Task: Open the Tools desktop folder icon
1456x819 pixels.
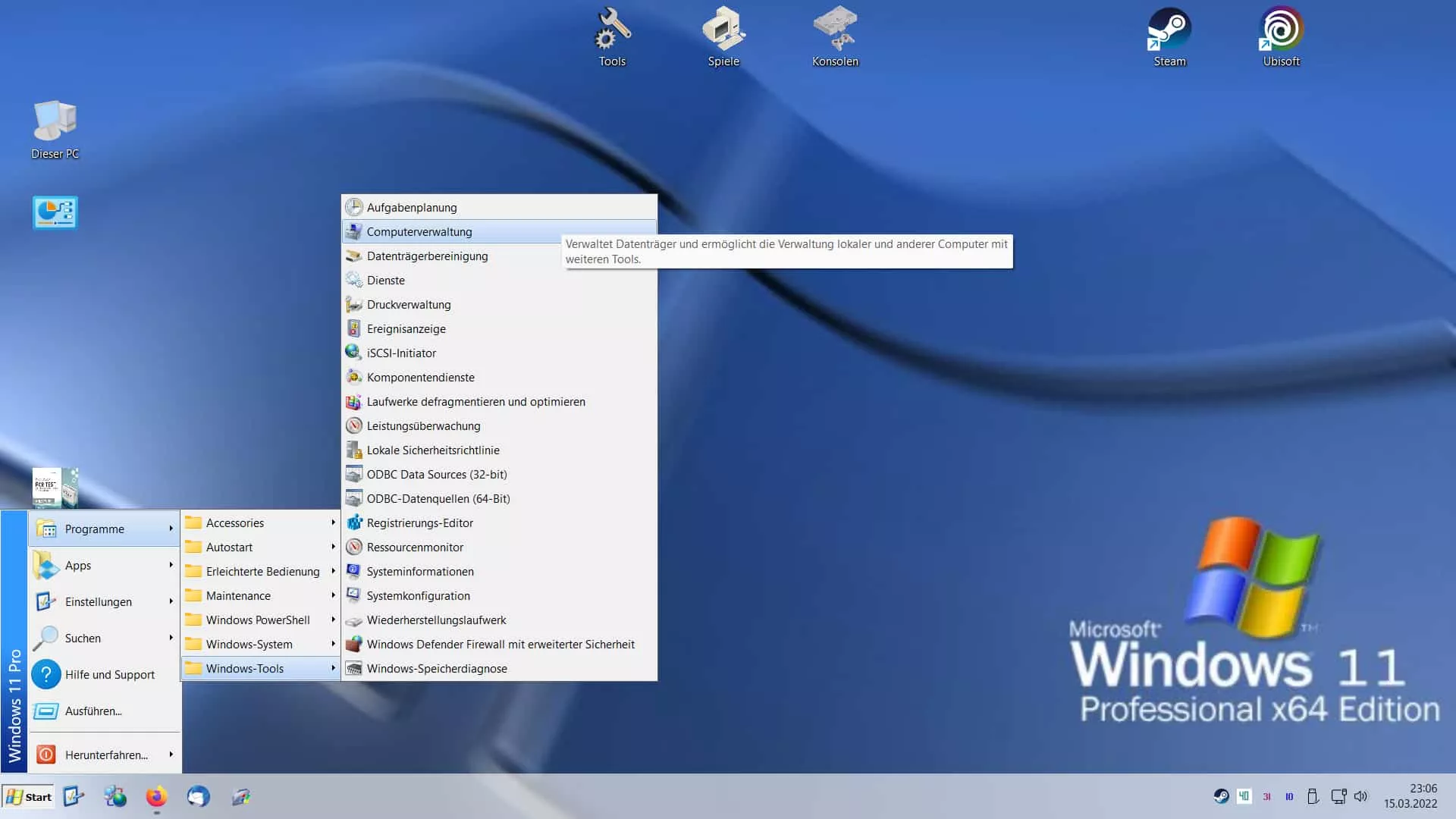Action: [612, 37]
